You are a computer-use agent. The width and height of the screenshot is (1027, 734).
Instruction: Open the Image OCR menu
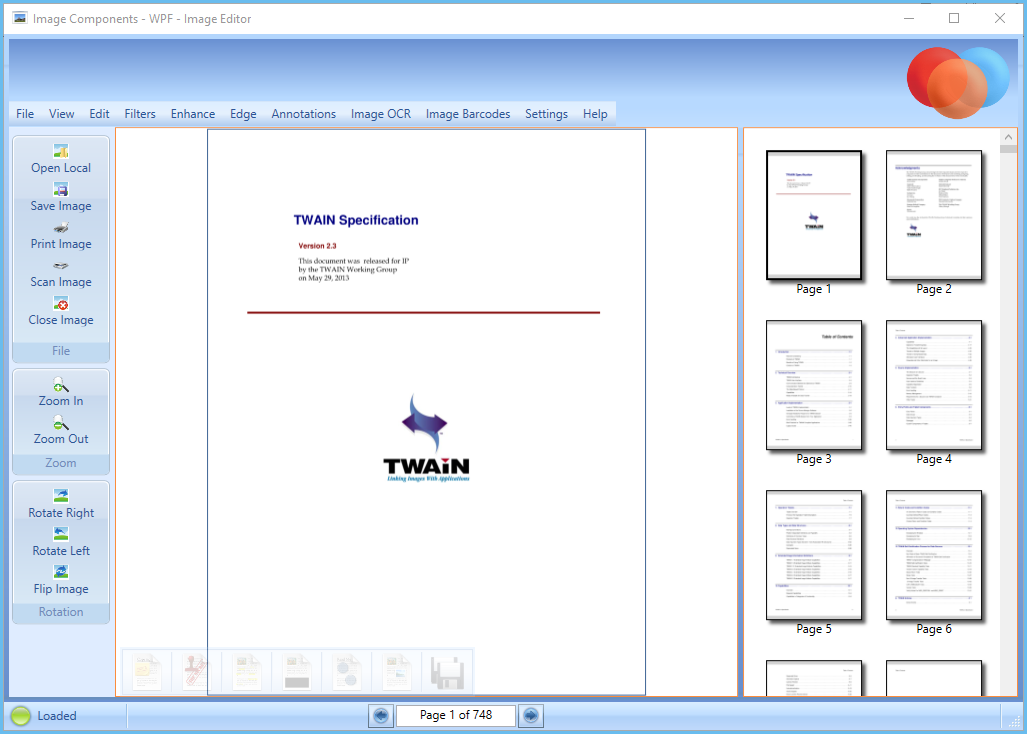[381, 114]
